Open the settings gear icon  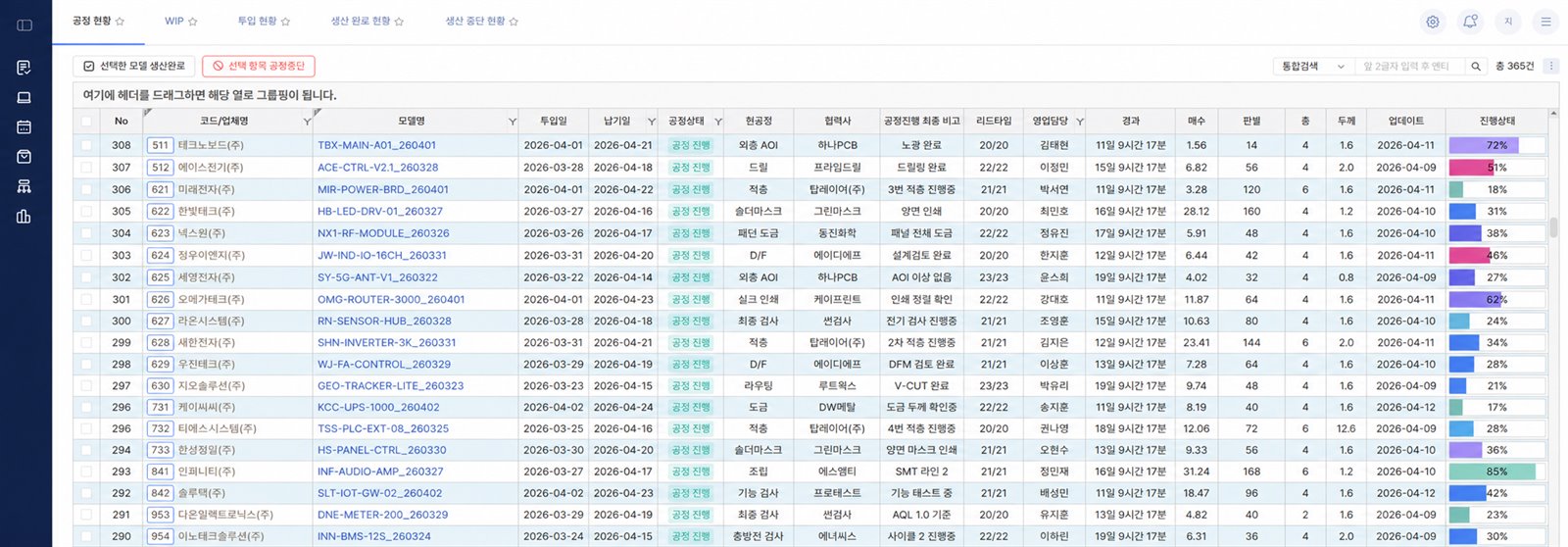(1433, 22)
